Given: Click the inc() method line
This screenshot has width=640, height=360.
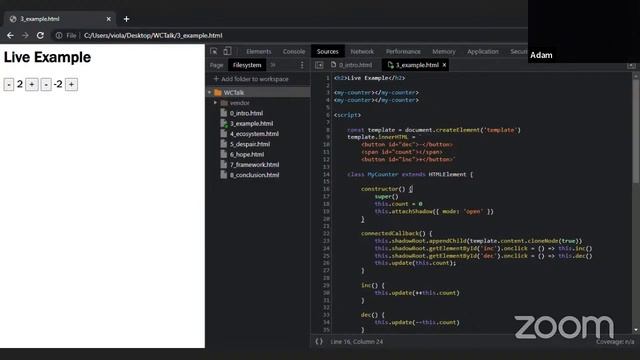Looking at the screenshot, I should pyautogui.click(x=373, y=285).
